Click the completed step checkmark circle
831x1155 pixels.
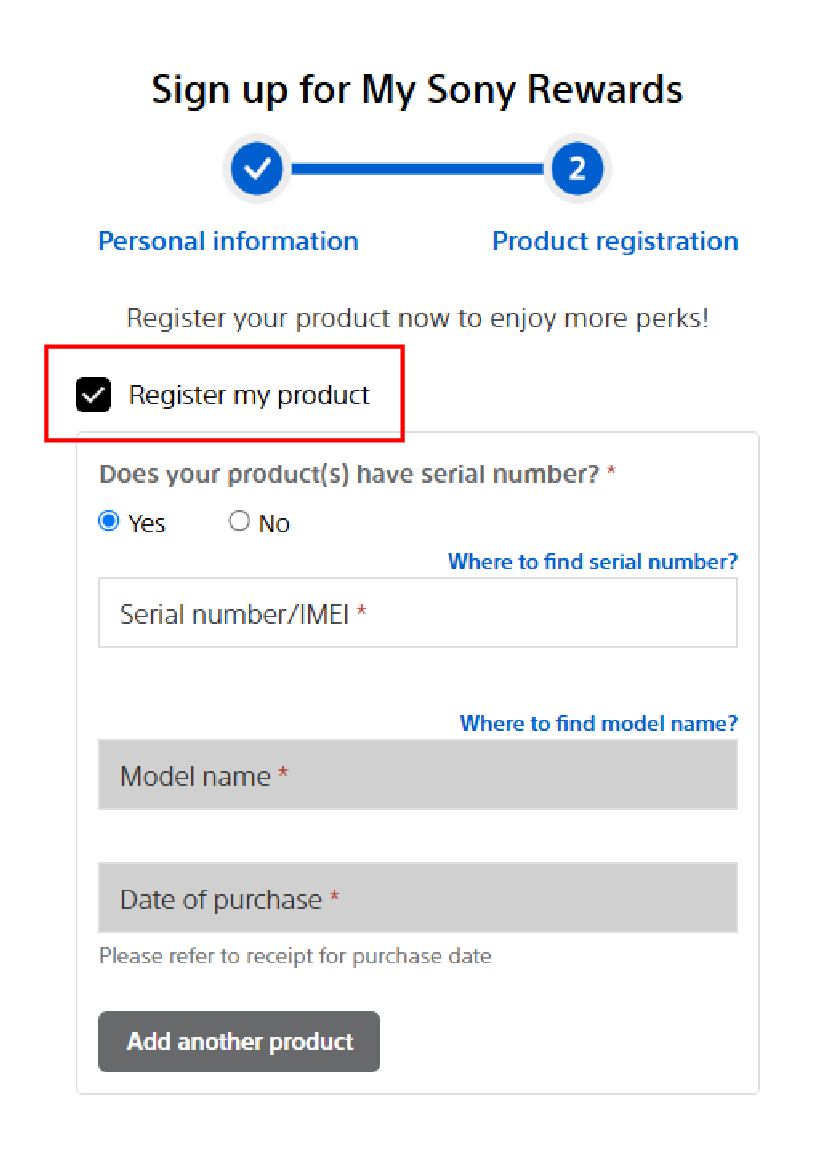tap(257, 168)
